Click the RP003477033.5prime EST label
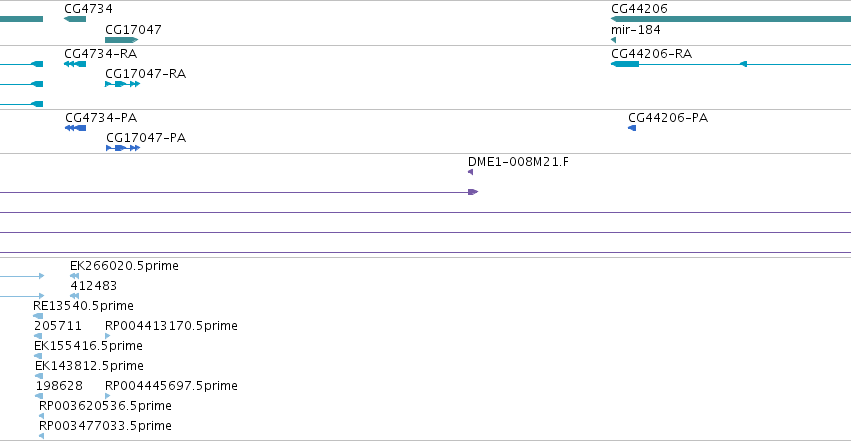The width and height of the screenshot is (851, 441). pos(105,426)
